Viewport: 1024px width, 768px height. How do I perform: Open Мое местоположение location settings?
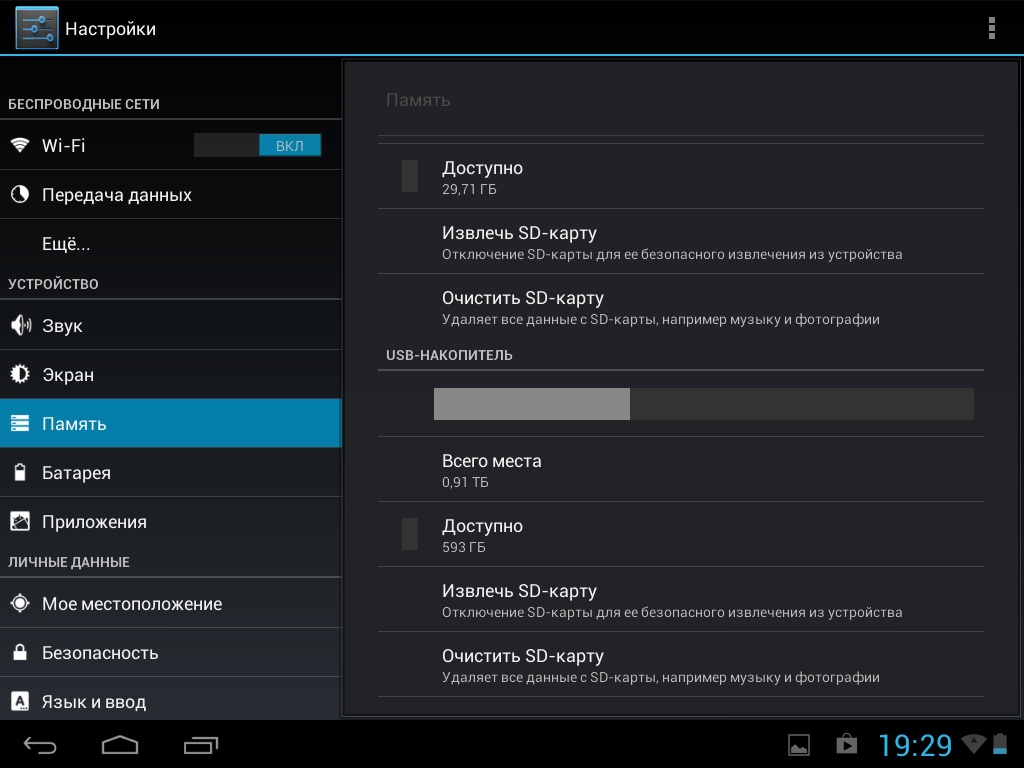pyautogui.click(x=131, y=604)
